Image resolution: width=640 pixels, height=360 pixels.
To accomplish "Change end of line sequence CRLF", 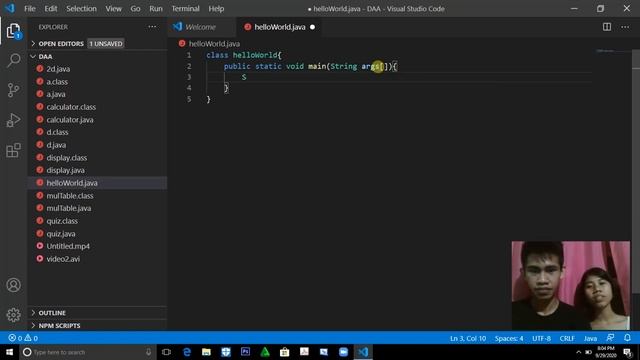I will pos(567,338).
